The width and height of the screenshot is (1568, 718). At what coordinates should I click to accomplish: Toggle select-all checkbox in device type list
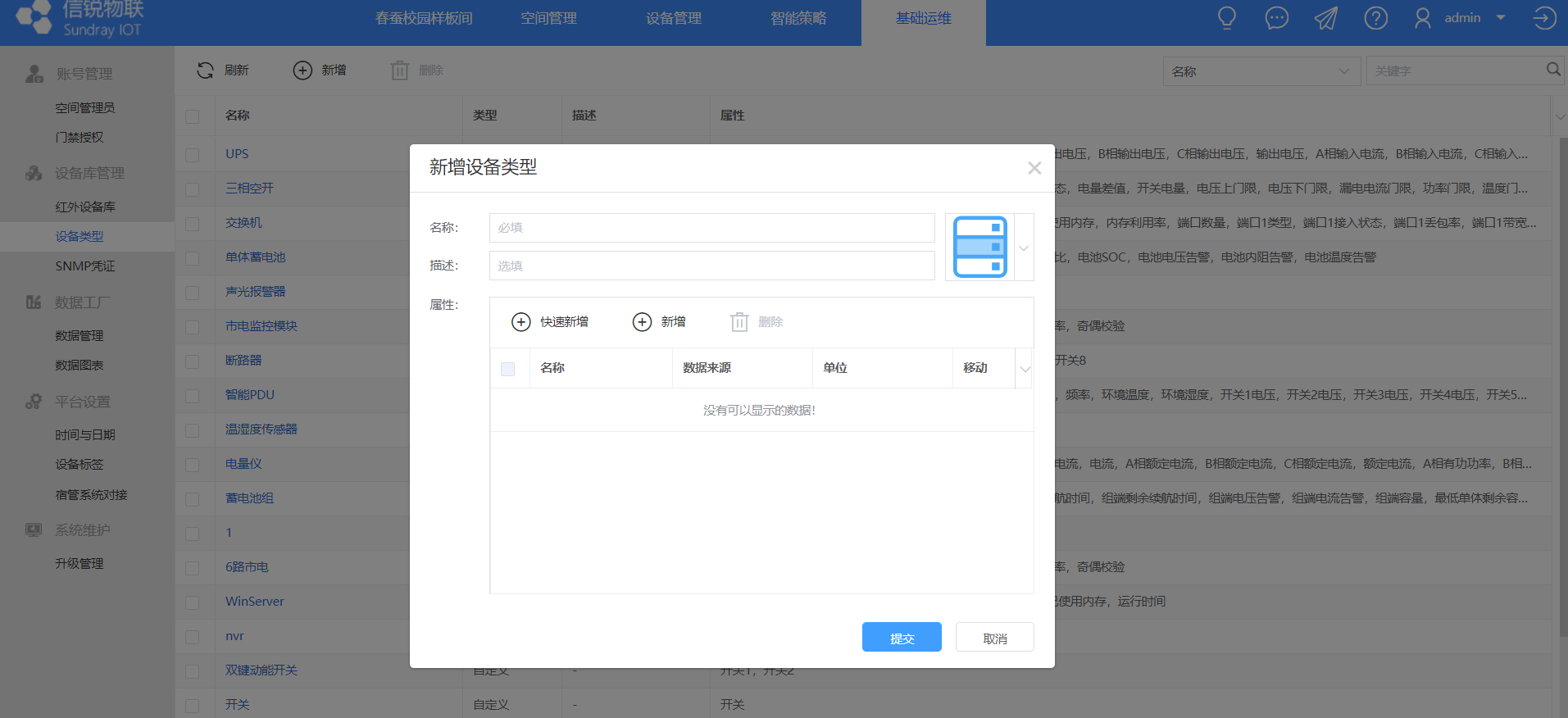tap(193, 116)
